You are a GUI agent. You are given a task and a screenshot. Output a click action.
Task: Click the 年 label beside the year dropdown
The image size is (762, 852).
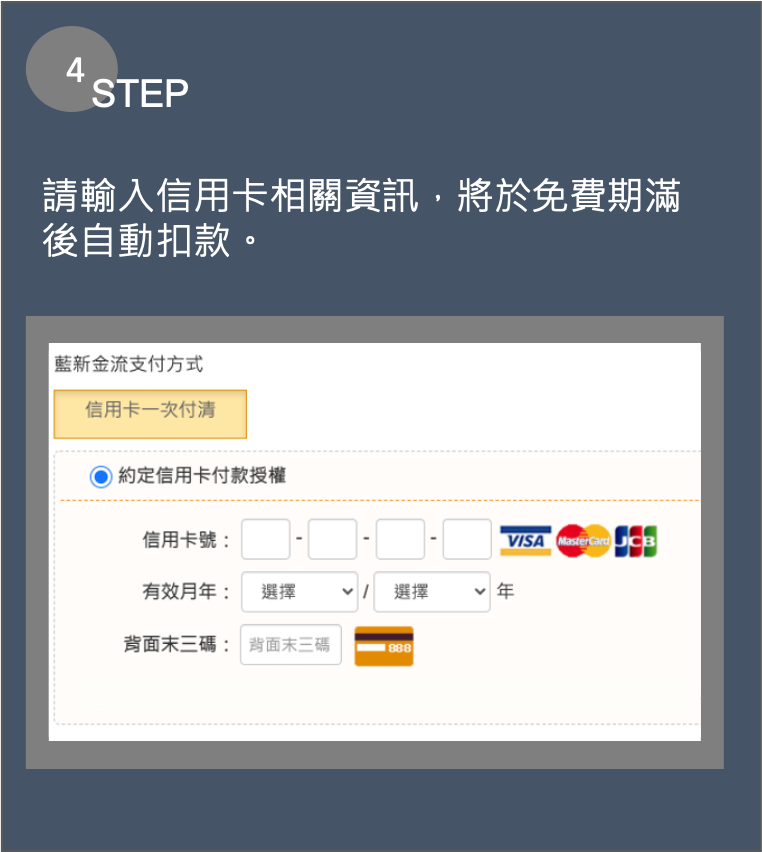coord(505,591)
